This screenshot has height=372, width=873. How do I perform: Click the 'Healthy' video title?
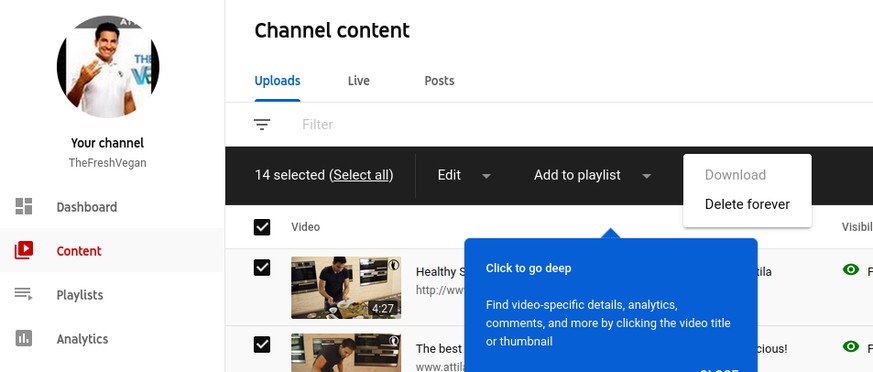click(x=440, y=272)
